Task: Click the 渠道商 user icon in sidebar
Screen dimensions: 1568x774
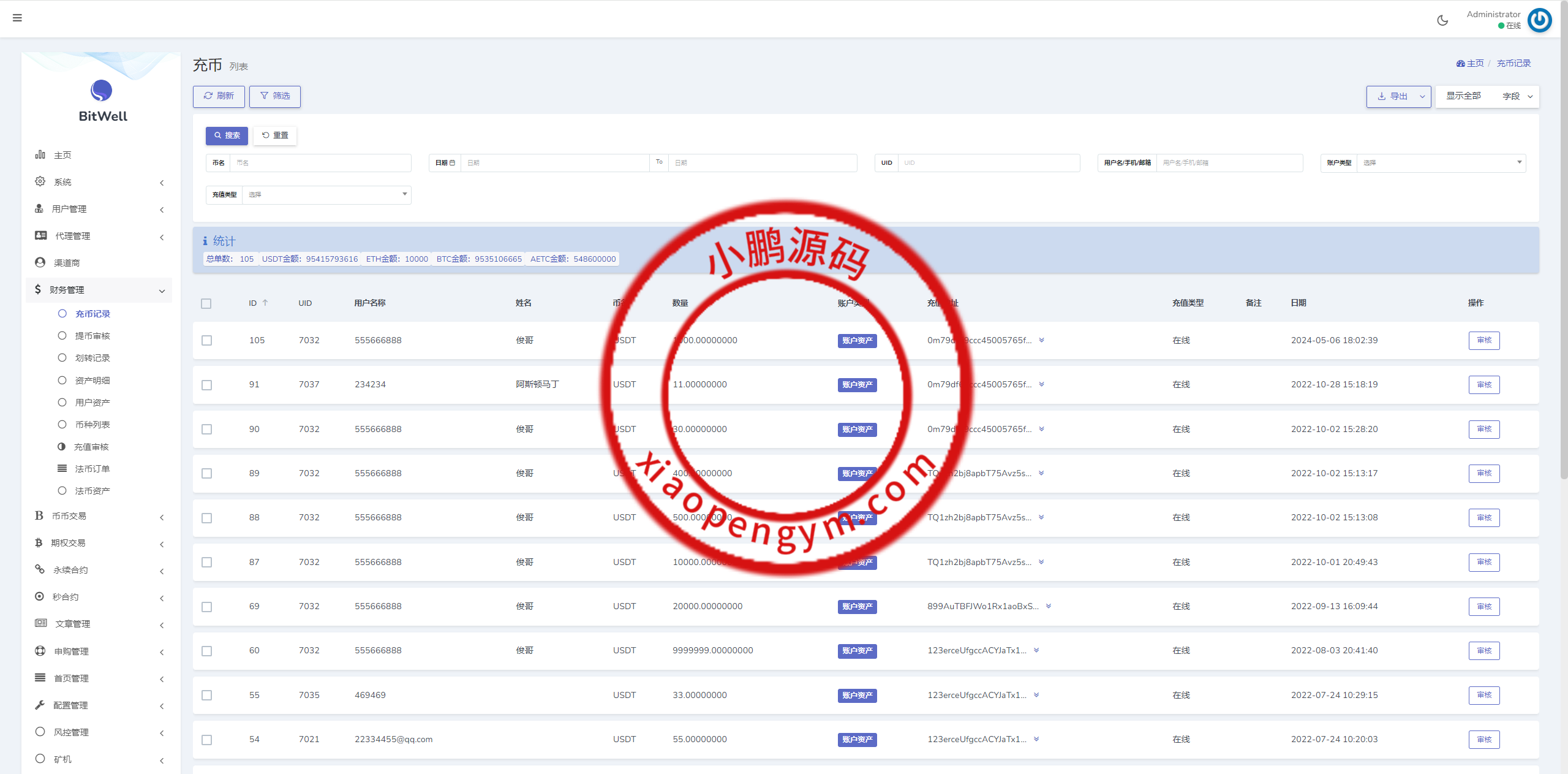Action: [40, 262]
